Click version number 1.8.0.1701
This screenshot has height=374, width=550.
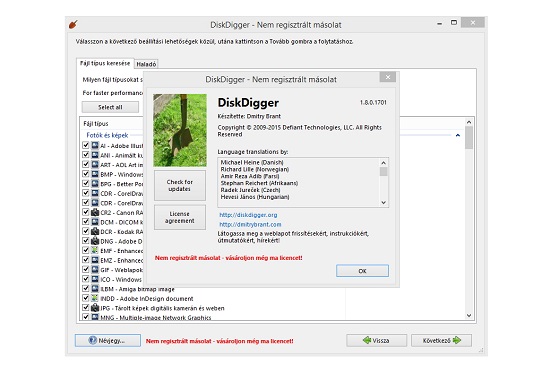tap(373, 102)
